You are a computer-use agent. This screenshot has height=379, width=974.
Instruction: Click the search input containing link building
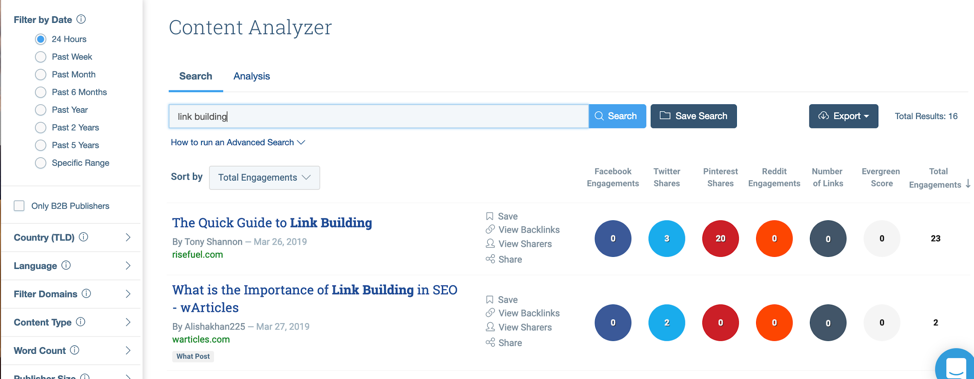[379, 116]
